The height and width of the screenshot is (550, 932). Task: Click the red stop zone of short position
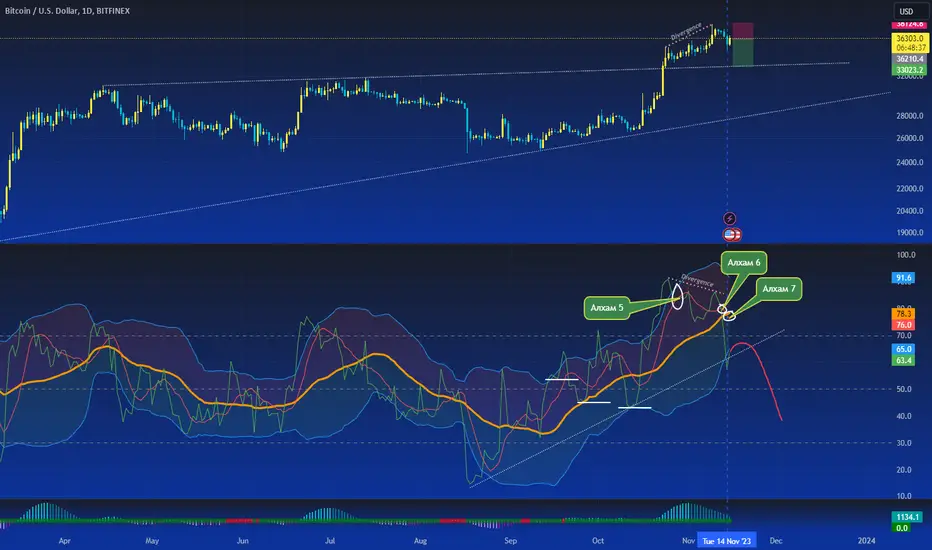743,31
